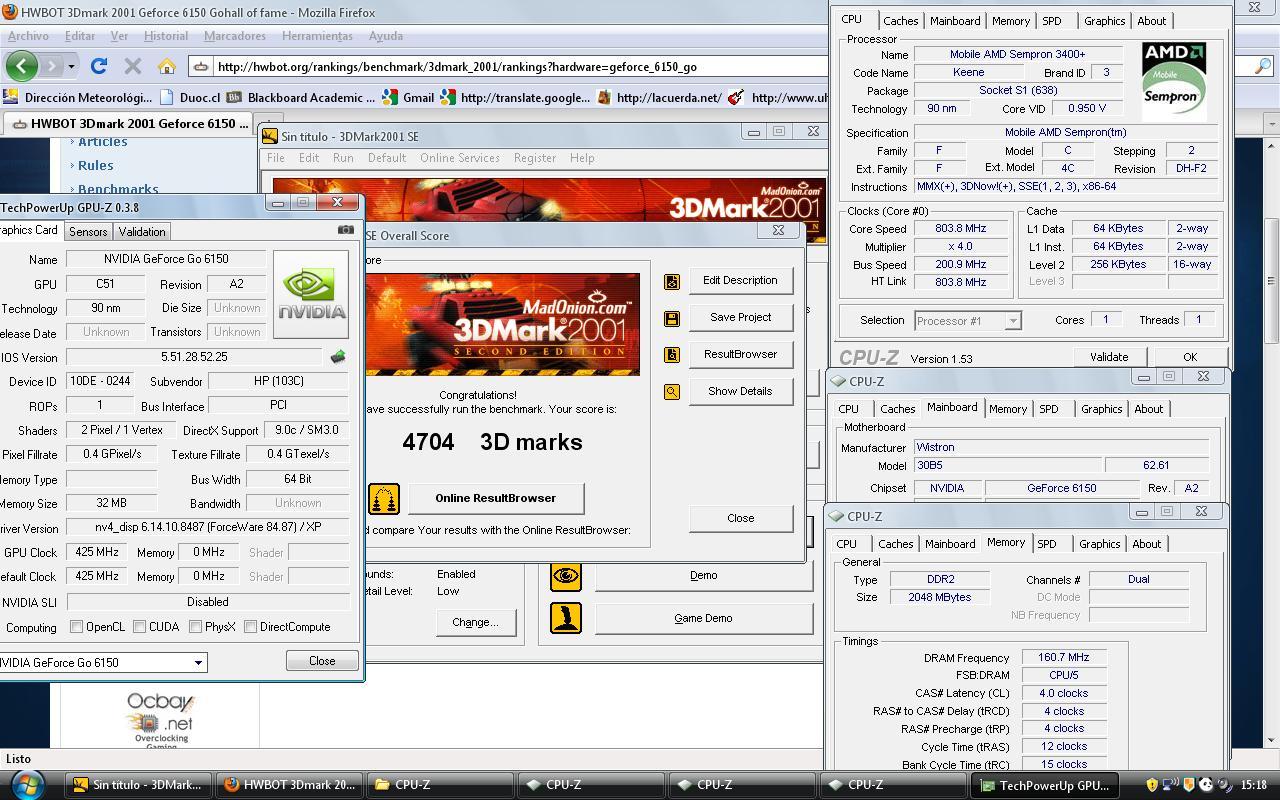Click the joystick icon beside Game Demo
Screen dimensions: 1280x800
[566, 618]
